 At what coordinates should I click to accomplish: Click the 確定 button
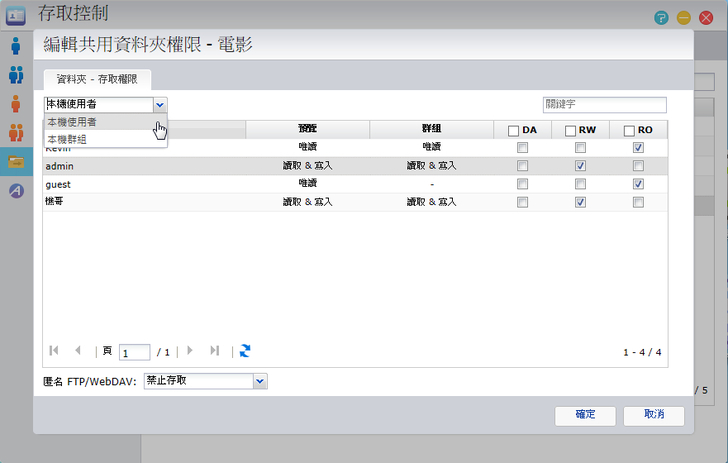pyautogui.click(x=586, y=415)
